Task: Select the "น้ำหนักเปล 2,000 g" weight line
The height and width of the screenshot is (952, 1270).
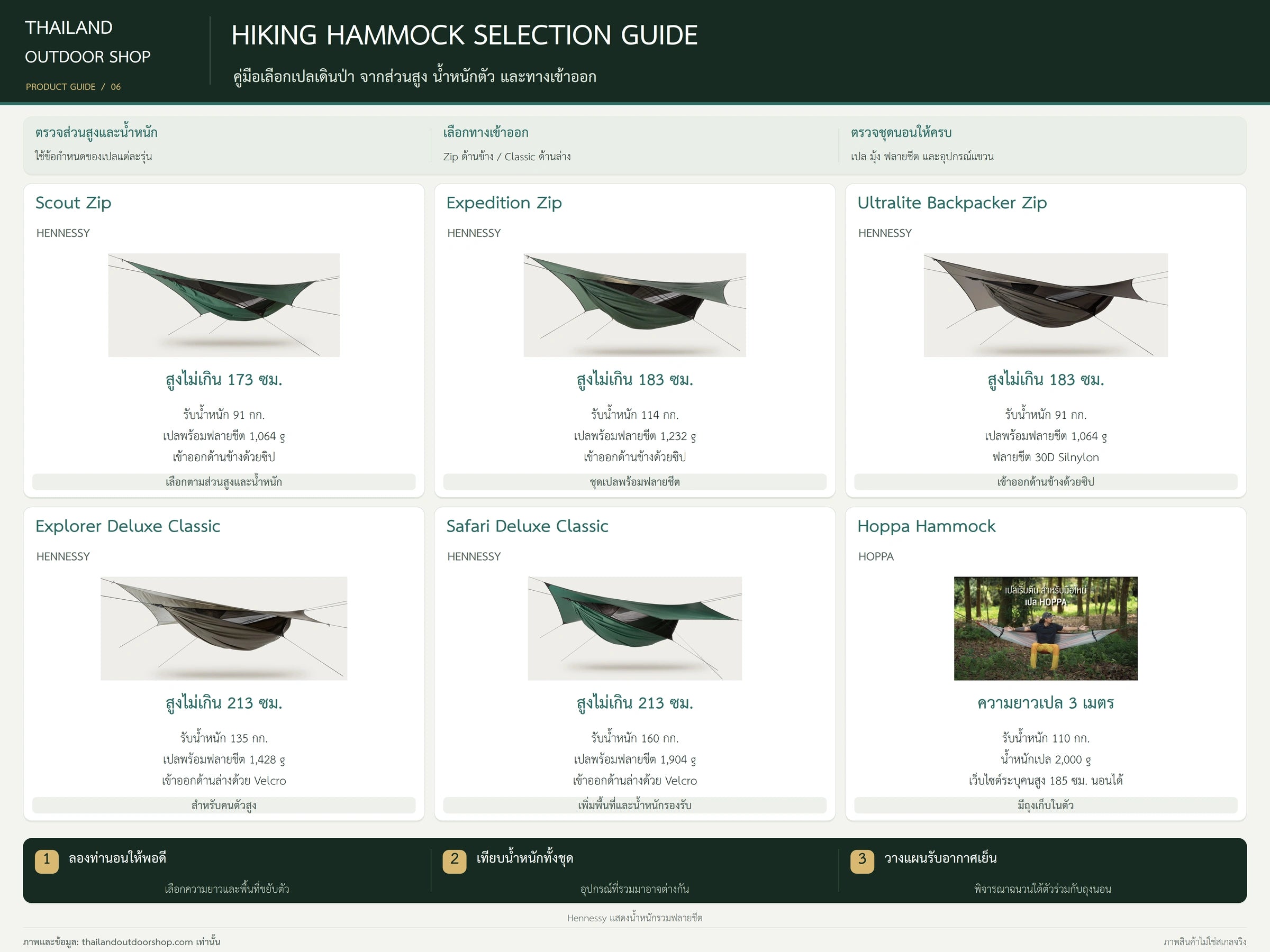Action: [1046, 759]
